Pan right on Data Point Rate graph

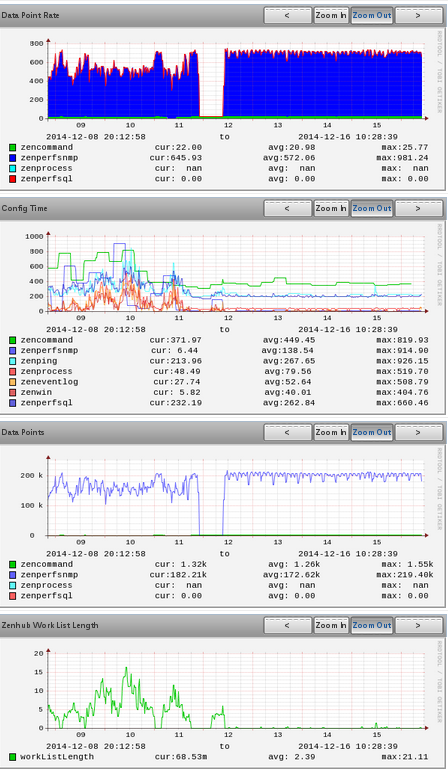click(x=418, y=15)
